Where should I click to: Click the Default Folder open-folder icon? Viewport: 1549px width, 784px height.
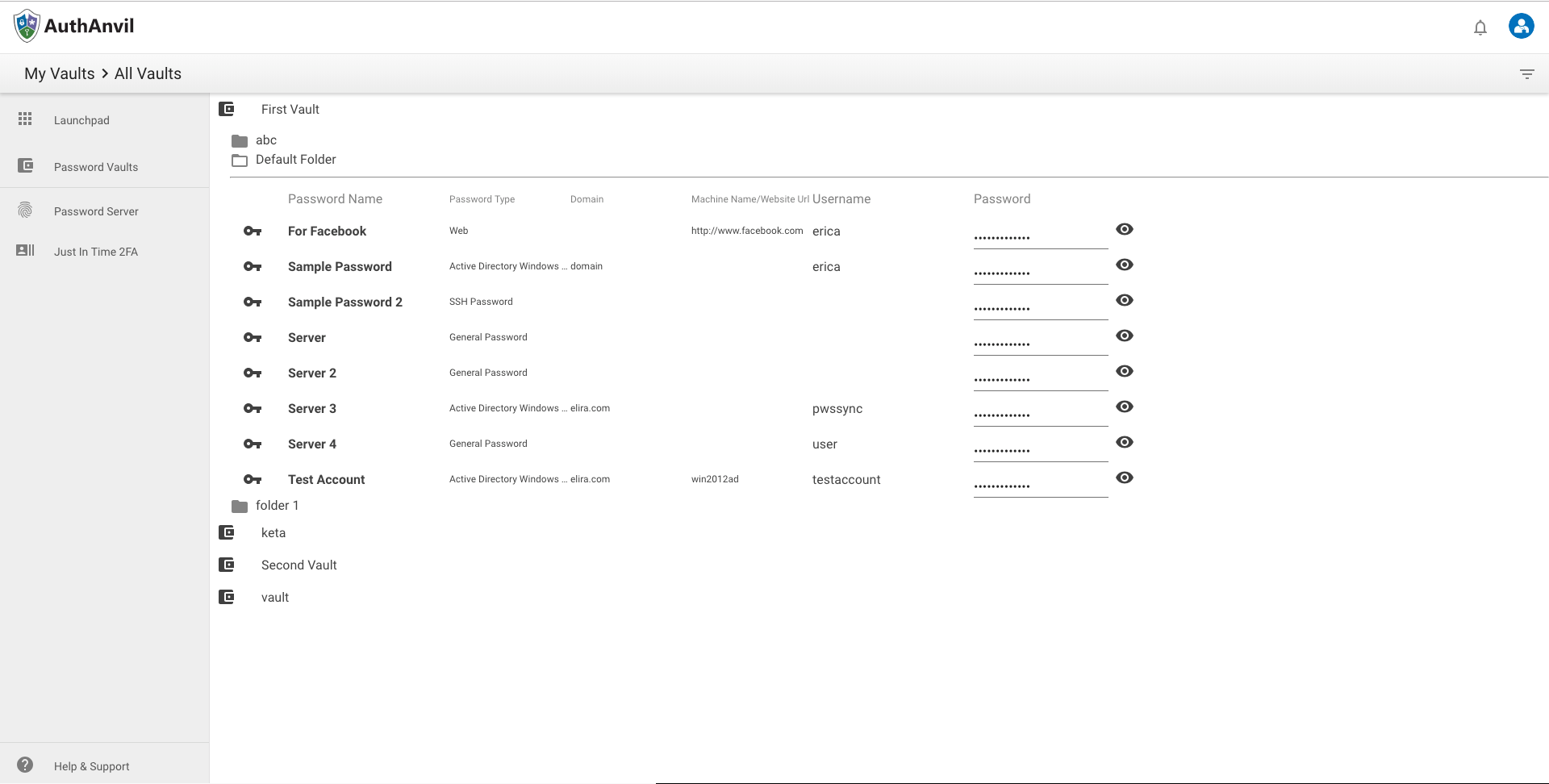pos(240,160)
